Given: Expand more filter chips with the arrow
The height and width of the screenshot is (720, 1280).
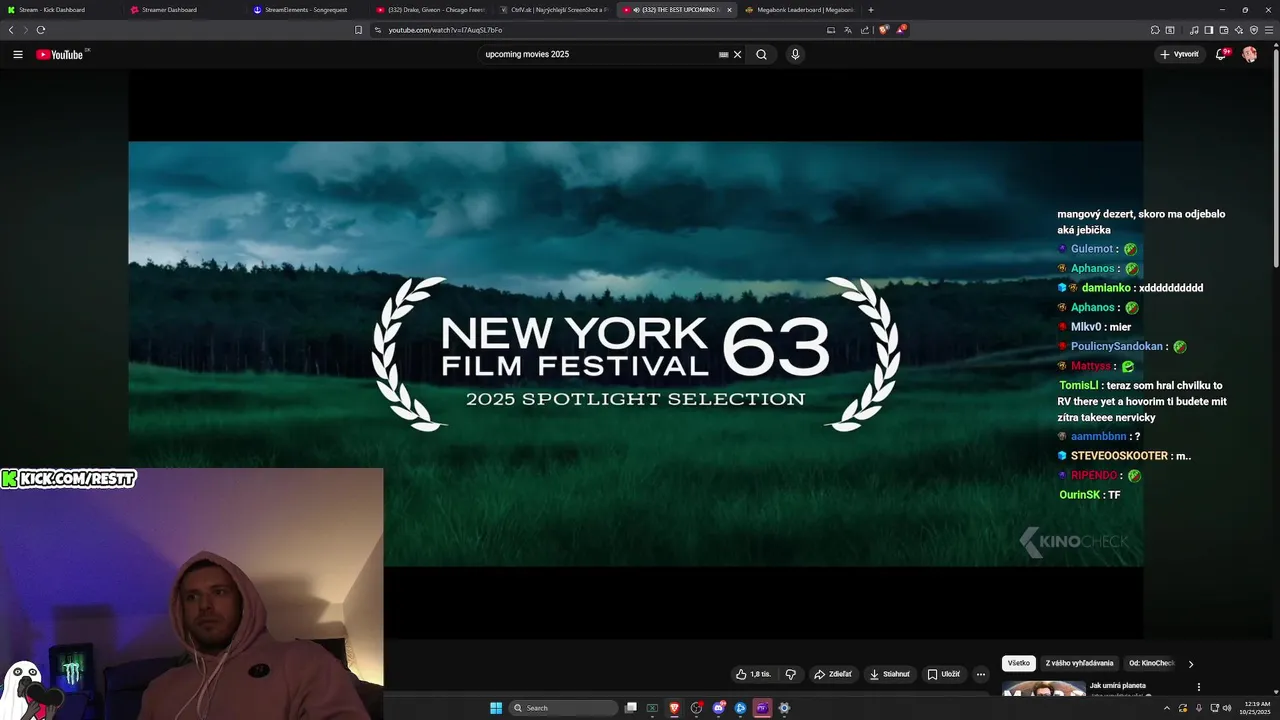Looking at the screenshot, I should (x=1190, y=663).
